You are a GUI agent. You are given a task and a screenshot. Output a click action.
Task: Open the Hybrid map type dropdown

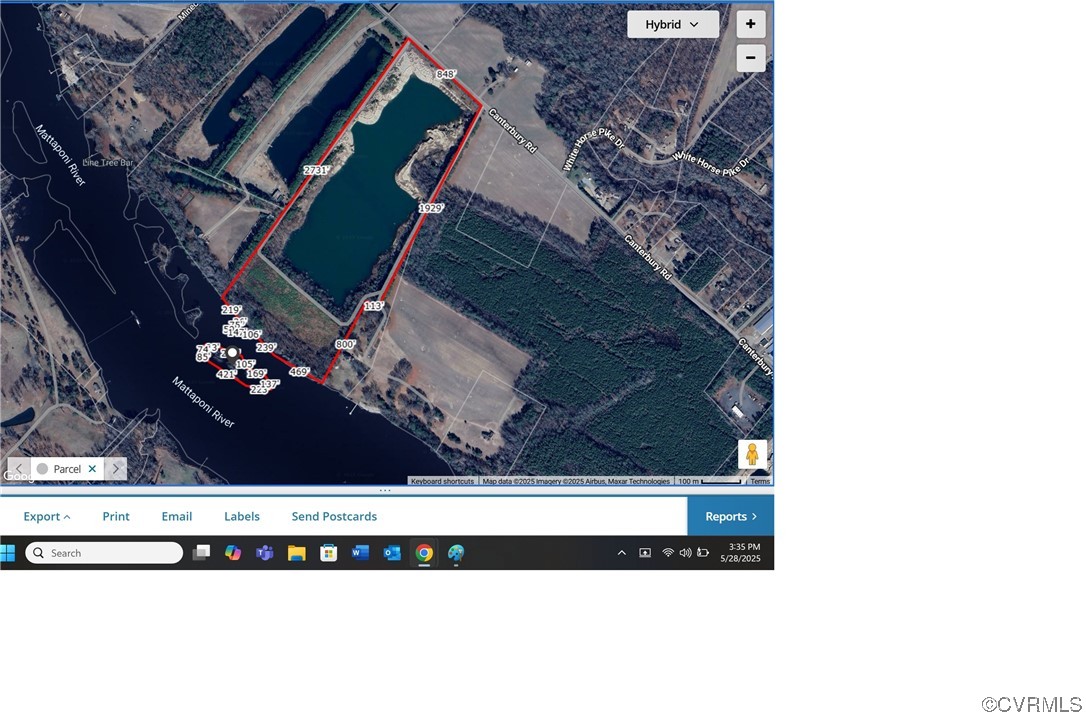[x=672, y=25]
